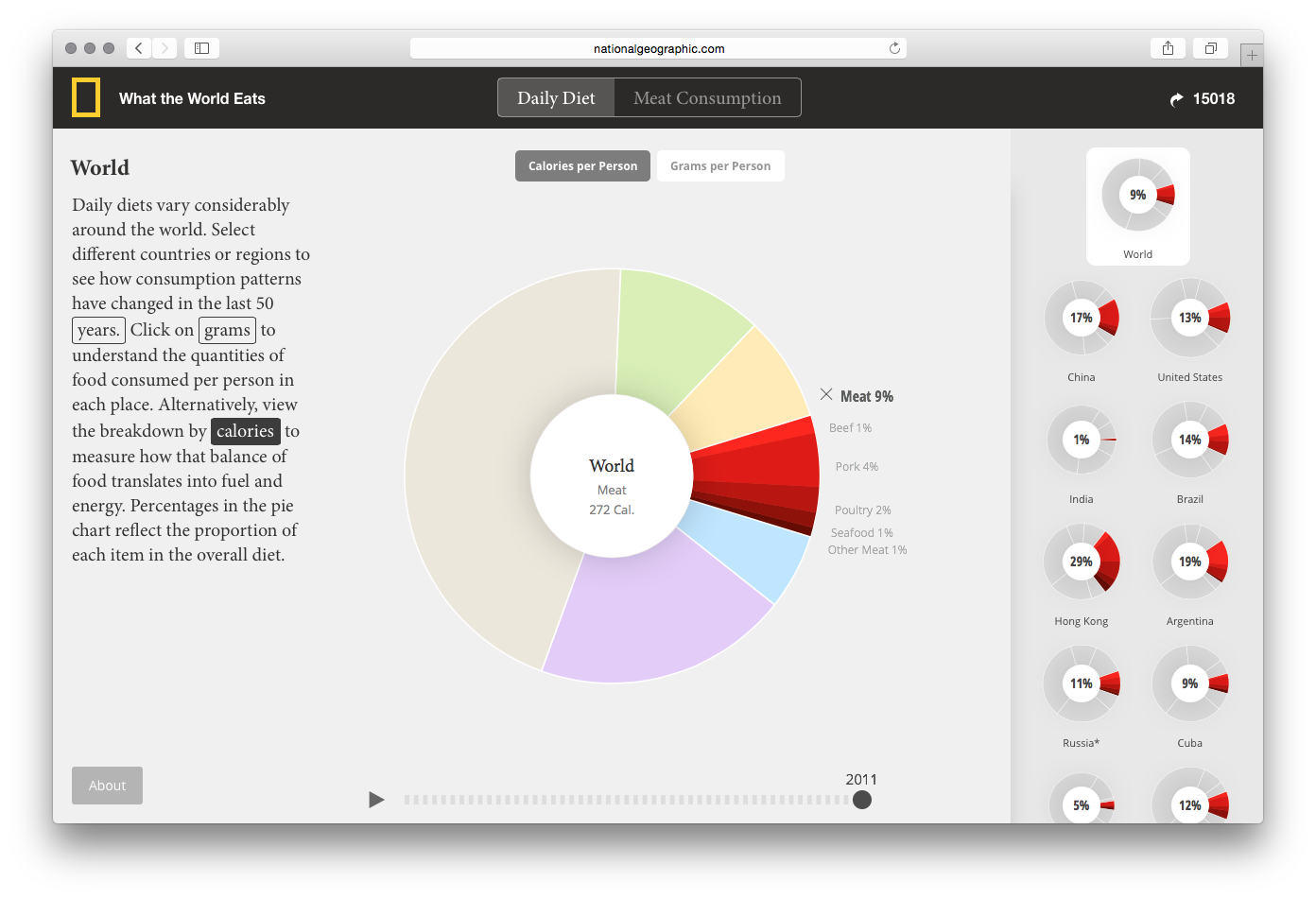Image resolution: width=1316 pixels, height=899 pixels.
Task: Select the Calories per Person toggle
Action: click(582, 166)
